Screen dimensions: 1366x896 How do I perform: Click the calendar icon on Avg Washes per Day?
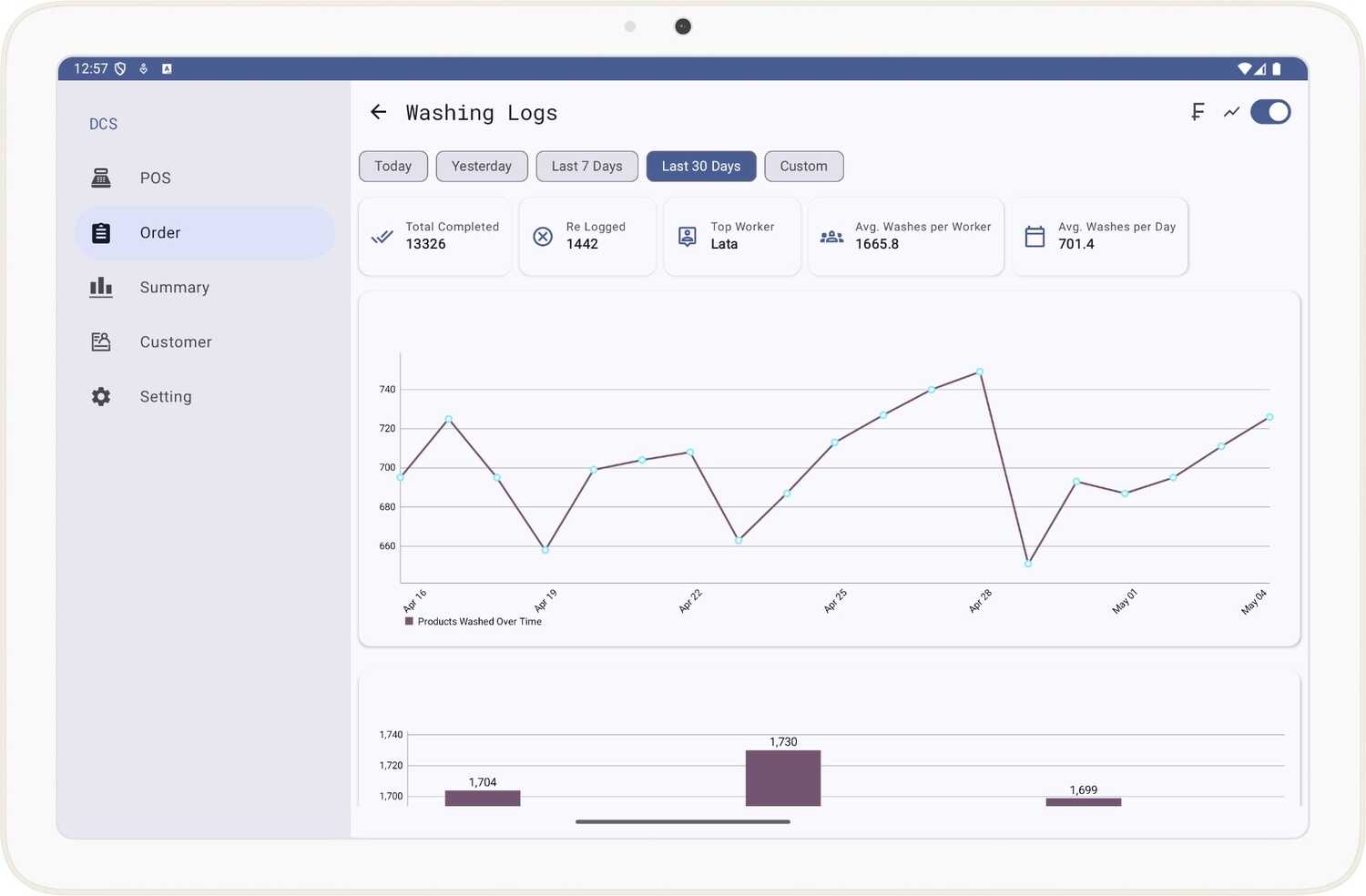(1035, 236)
